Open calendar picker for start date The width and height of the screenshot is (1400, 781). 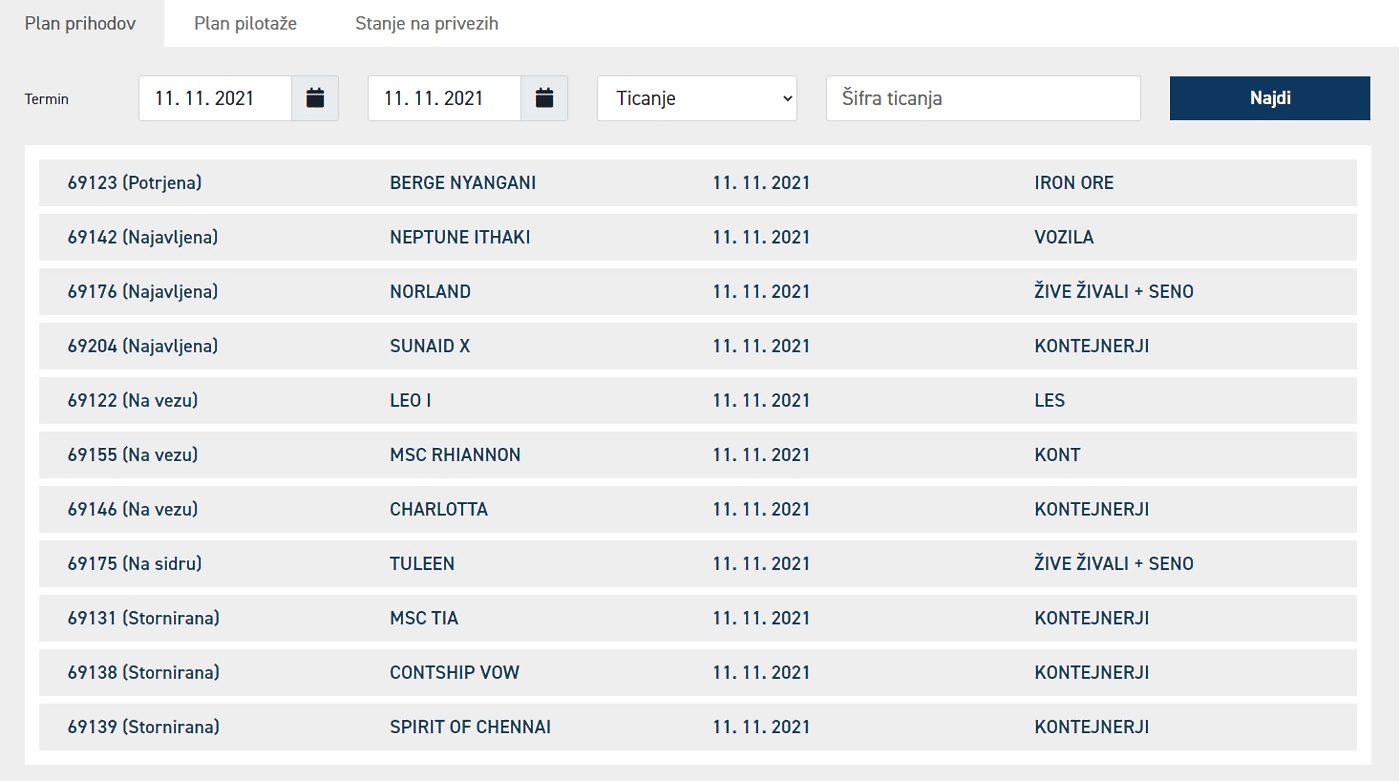(315, 98)
